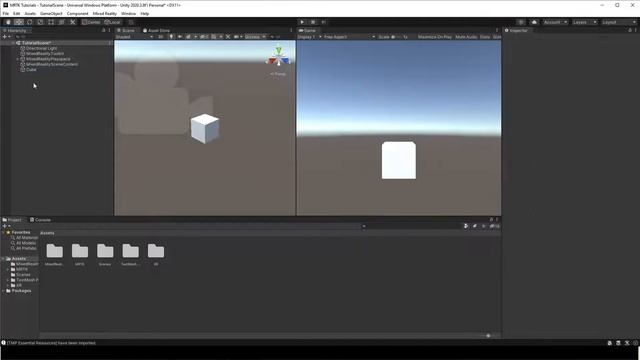Select the Project tab

(x=12, y=220)
